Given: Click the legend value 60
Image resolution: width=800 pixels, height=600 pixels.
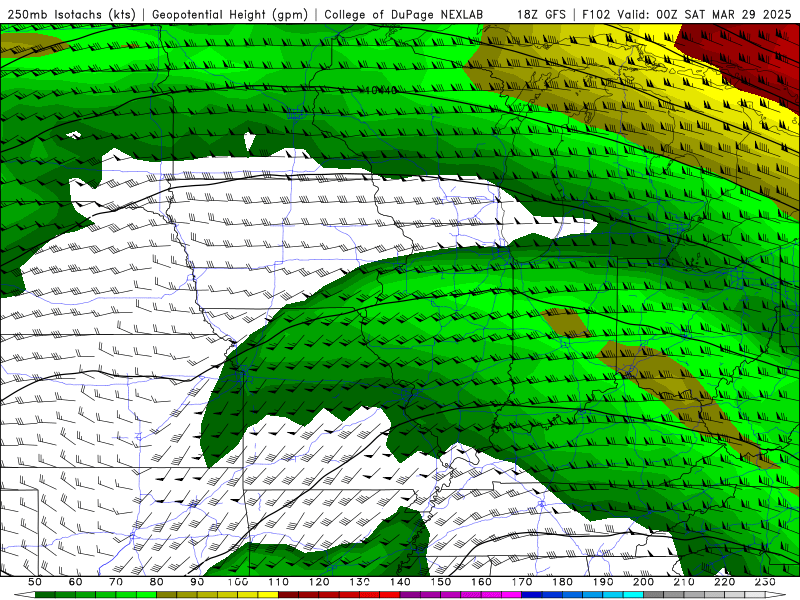Looking at the screenshot, I should pyautogui.click(x=75, y=582).
